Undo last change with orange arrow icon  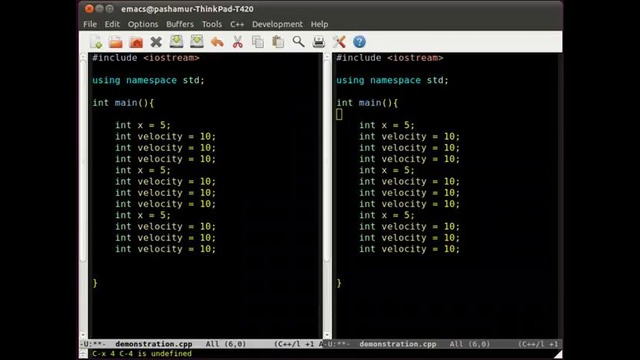[217, 42]
